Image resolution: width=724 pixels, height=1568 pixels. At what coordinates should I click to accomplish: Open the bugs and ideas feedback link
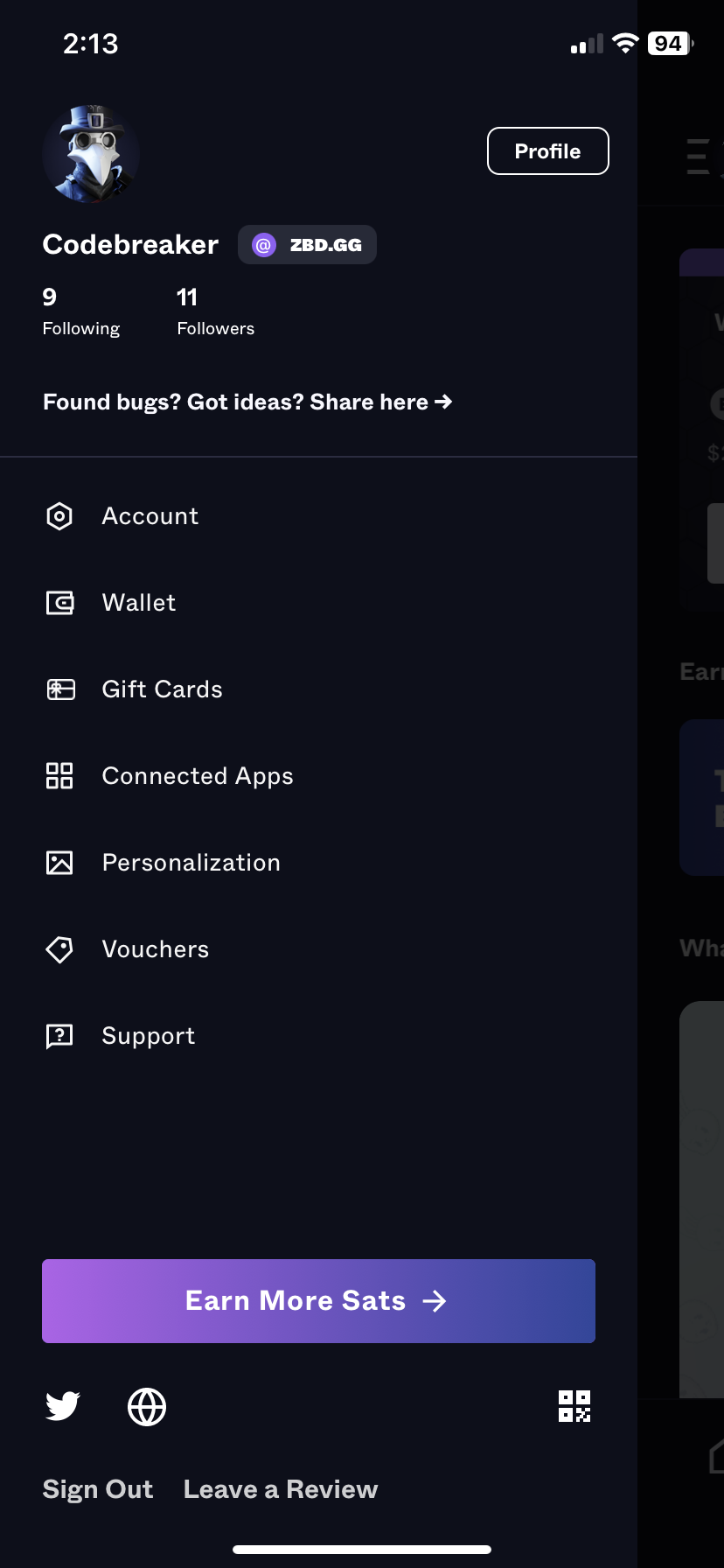247,402
